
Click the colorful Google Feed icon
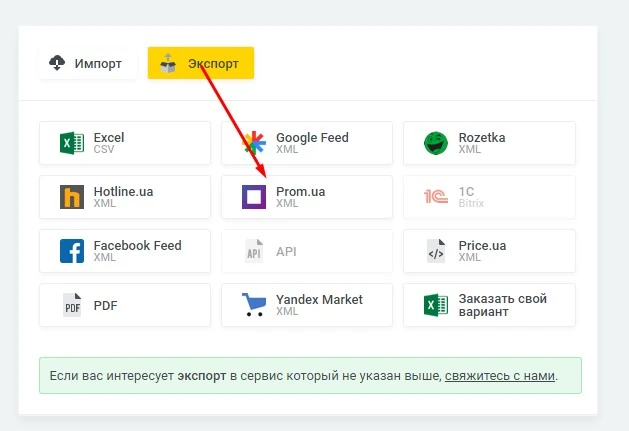point(254,143)
